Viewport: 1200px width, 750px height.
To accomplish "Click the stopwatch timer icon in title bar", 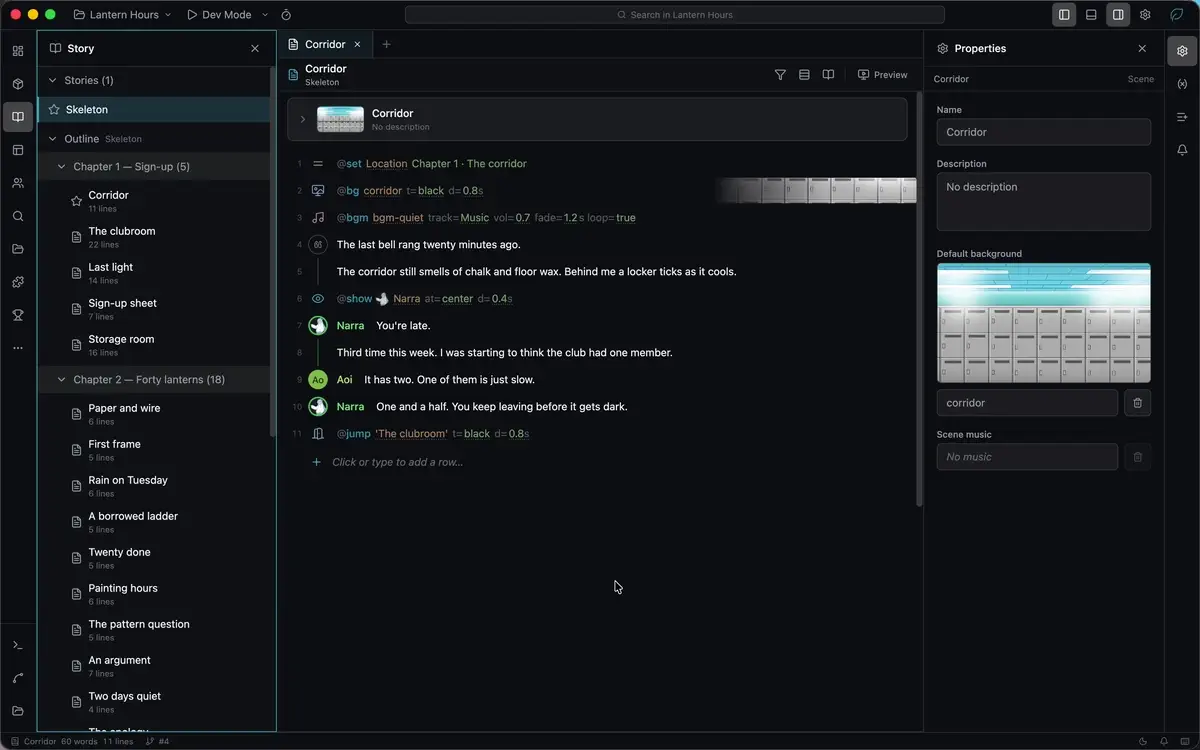I will point(286,15).
